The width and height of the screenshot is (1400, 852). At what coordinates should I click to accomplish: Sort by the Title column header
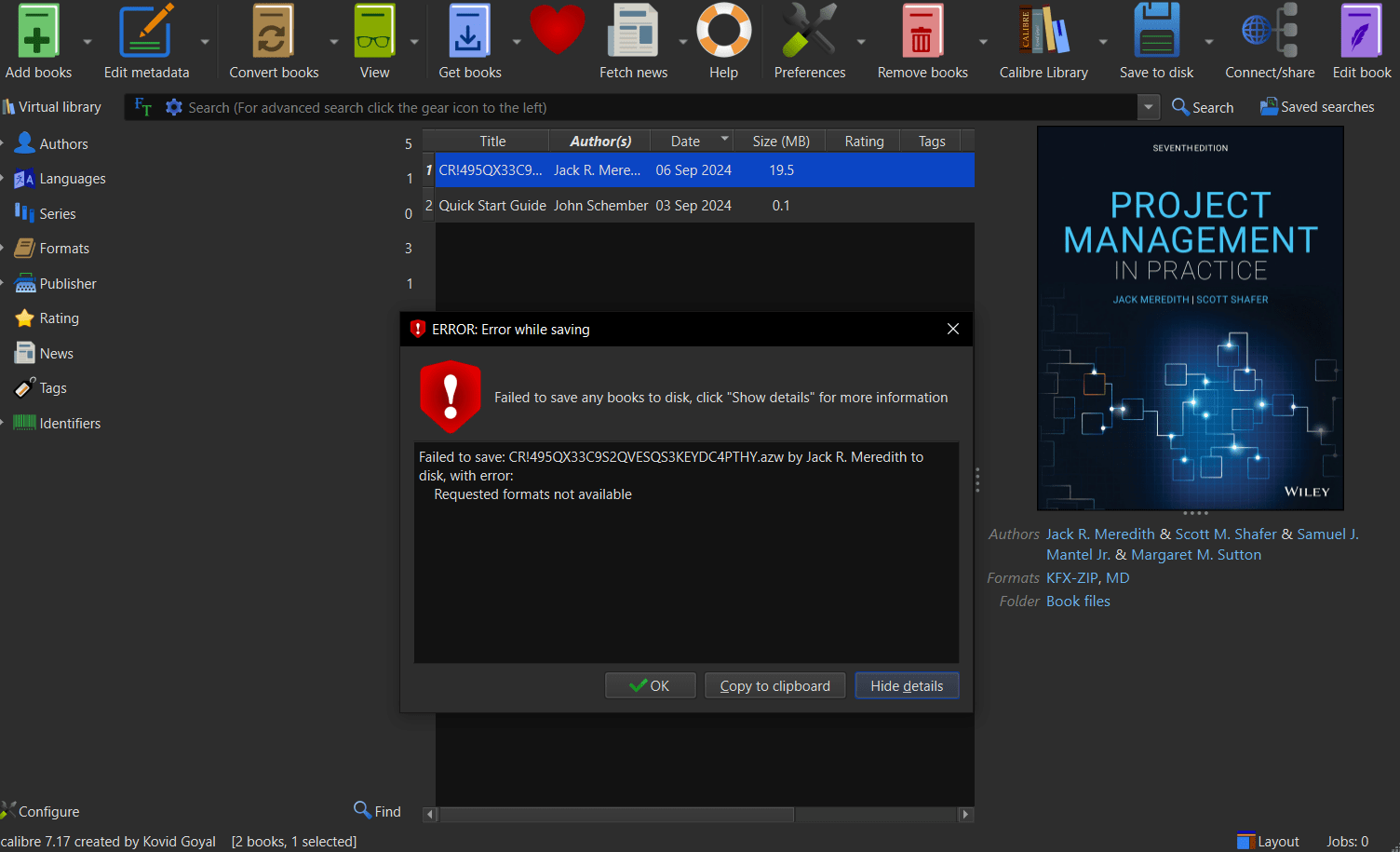pos(492,141)
